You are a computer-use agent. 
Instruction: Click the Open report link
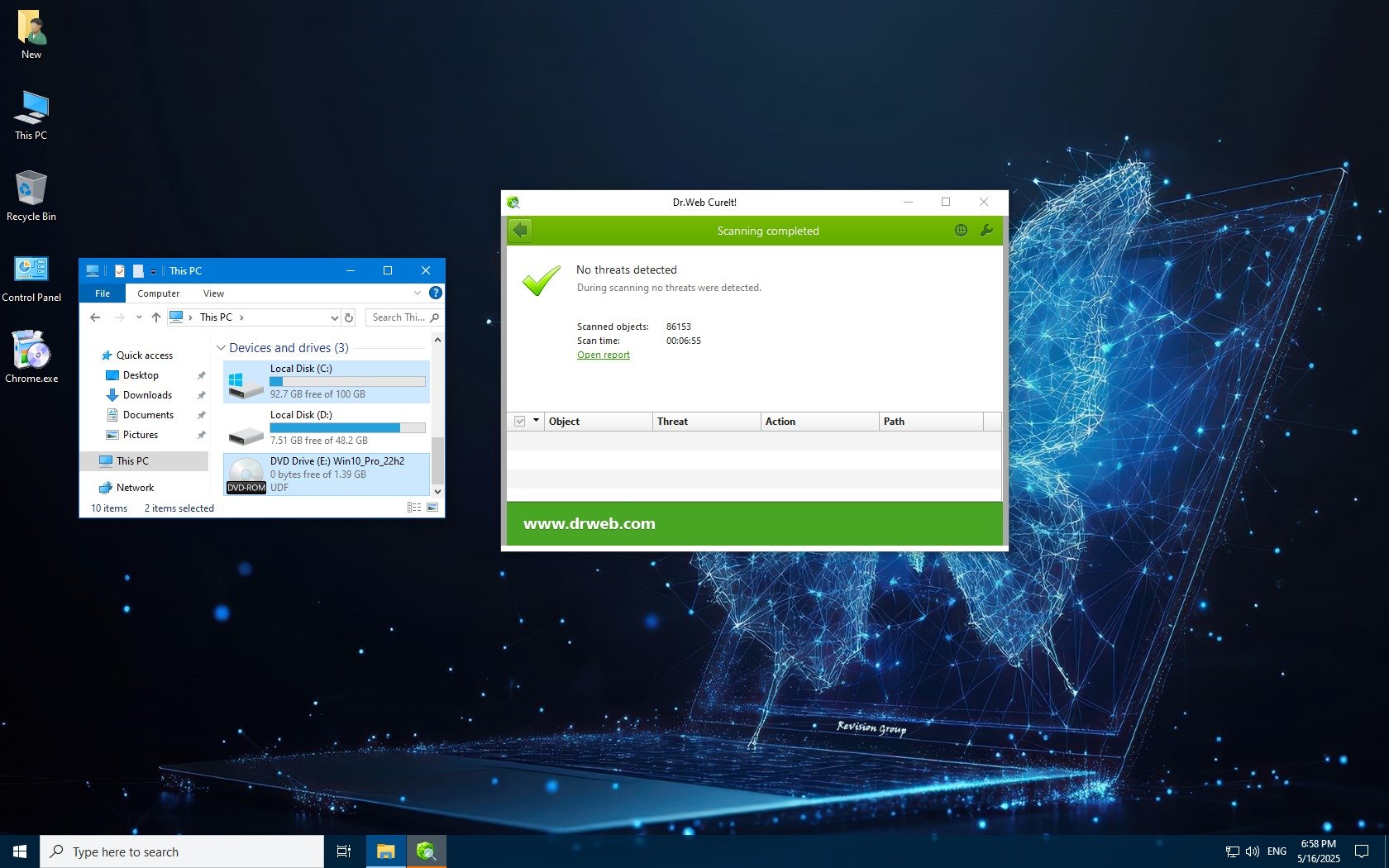(x=604, y=355)
